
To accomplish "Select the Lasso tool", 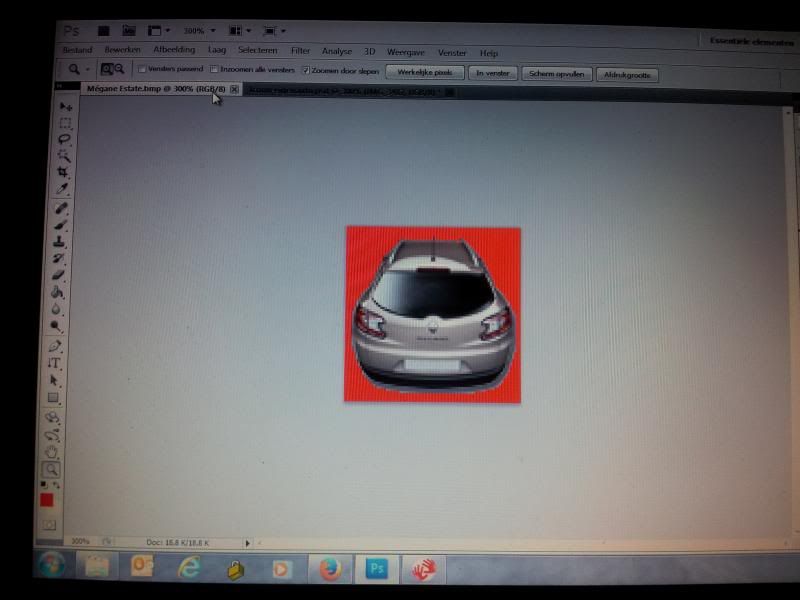I will (64, 139).
